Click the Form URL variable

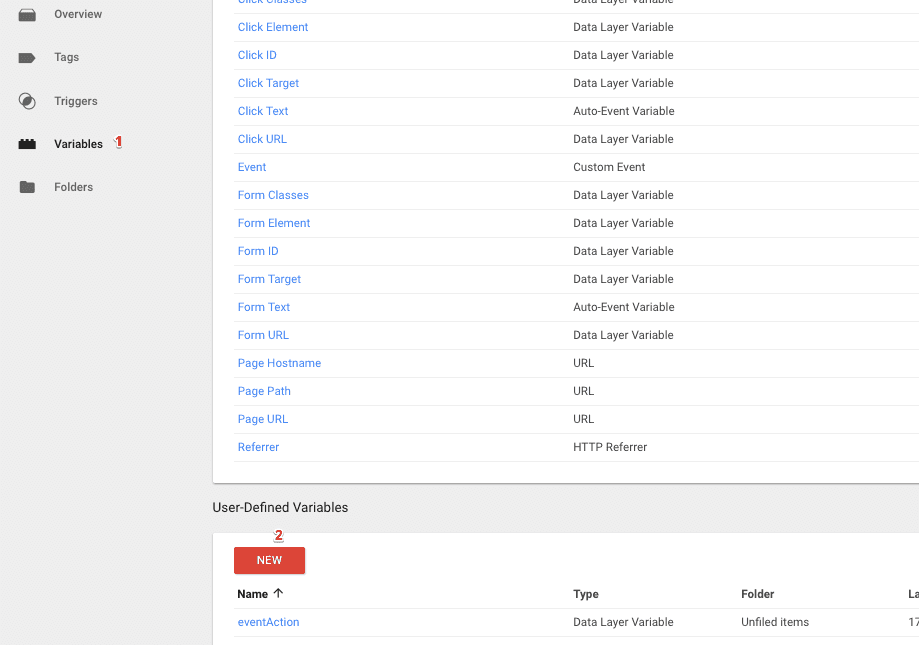coord(263,335)
